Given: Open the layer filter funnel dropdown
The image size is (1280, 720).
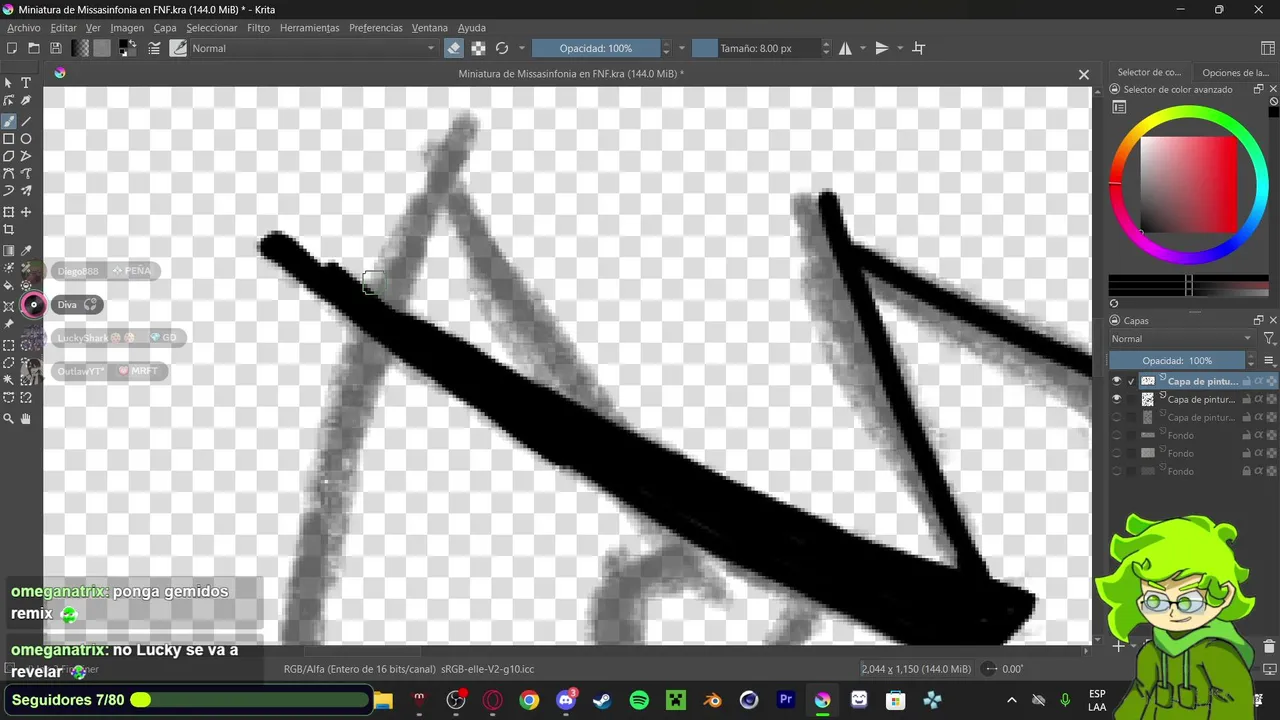Looking at the screenshot, I should click(x=1269, y=339).
